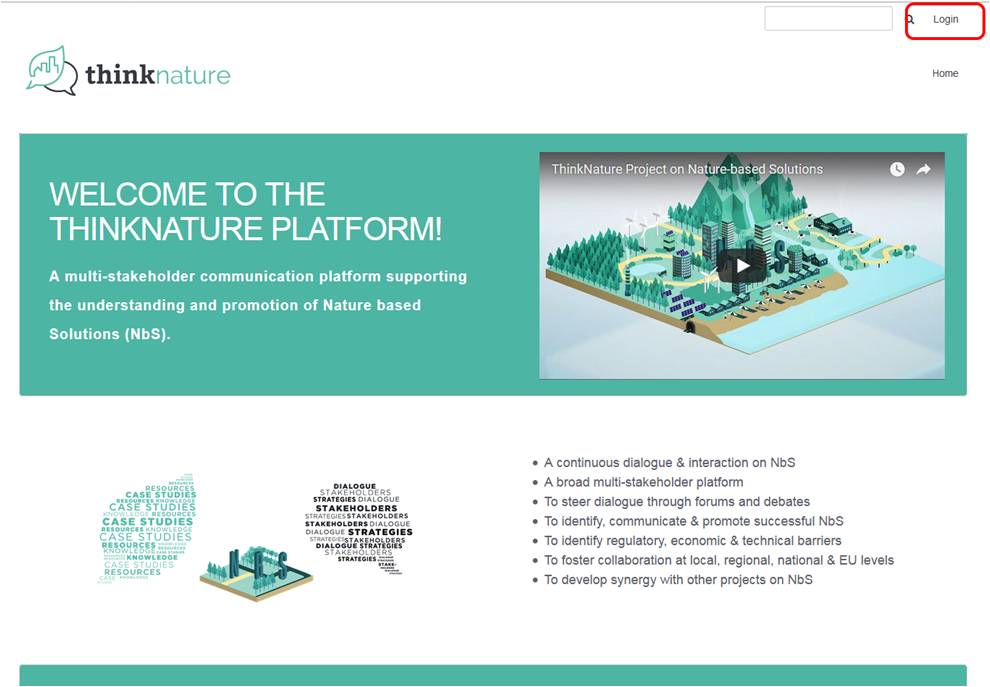This screenshot has height=687, width=990.
Task: Click the video's share arrow icon
Action: pyautogui.click(x=924, y=169)
